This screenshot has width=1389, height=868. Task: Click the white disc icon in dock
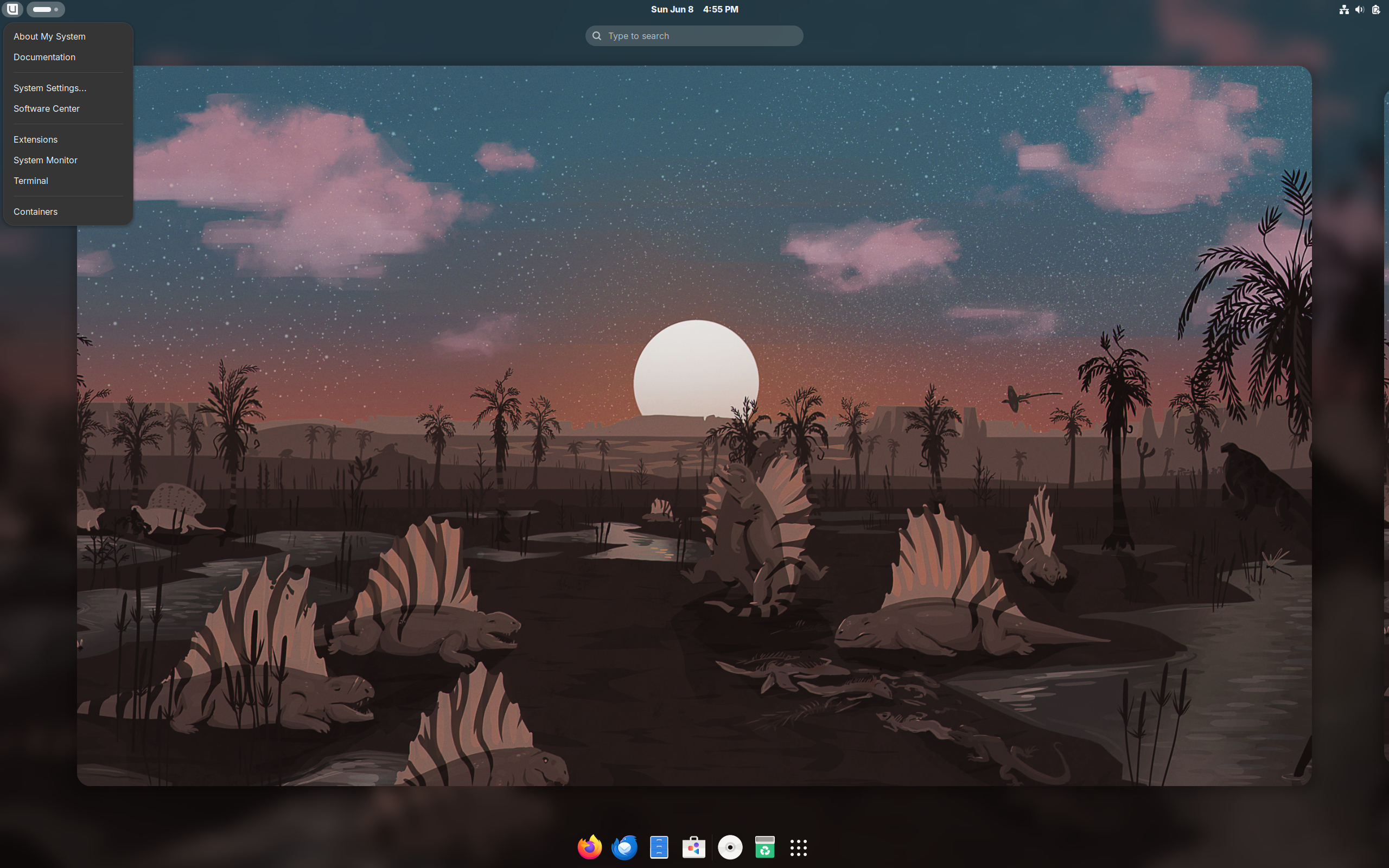730,847
